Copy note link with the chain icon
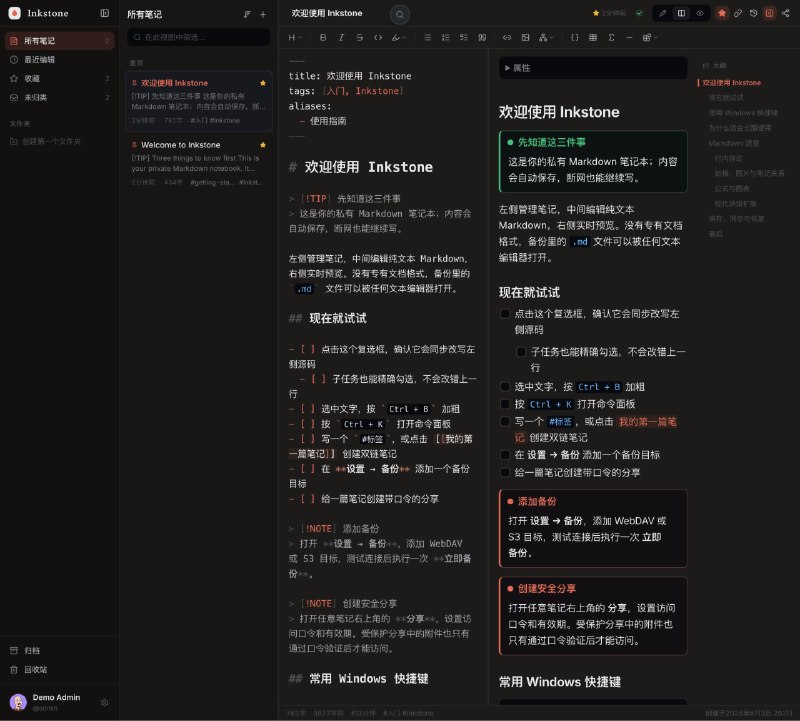Viewport: 800px width, 721px height. (x=738, y=13)
